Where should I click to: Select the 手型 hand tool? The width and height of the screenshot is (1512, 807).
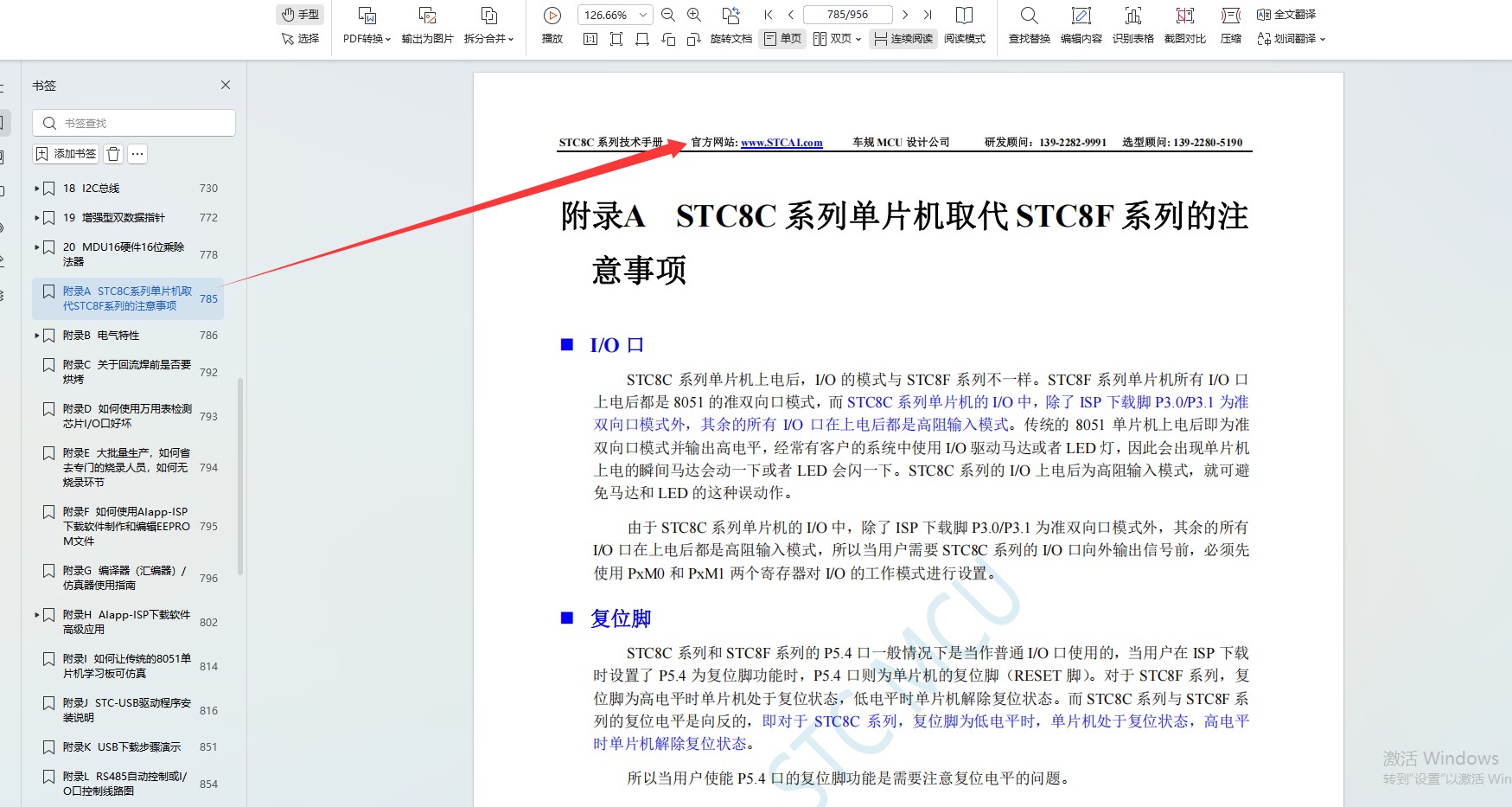(x=300, y=15)
